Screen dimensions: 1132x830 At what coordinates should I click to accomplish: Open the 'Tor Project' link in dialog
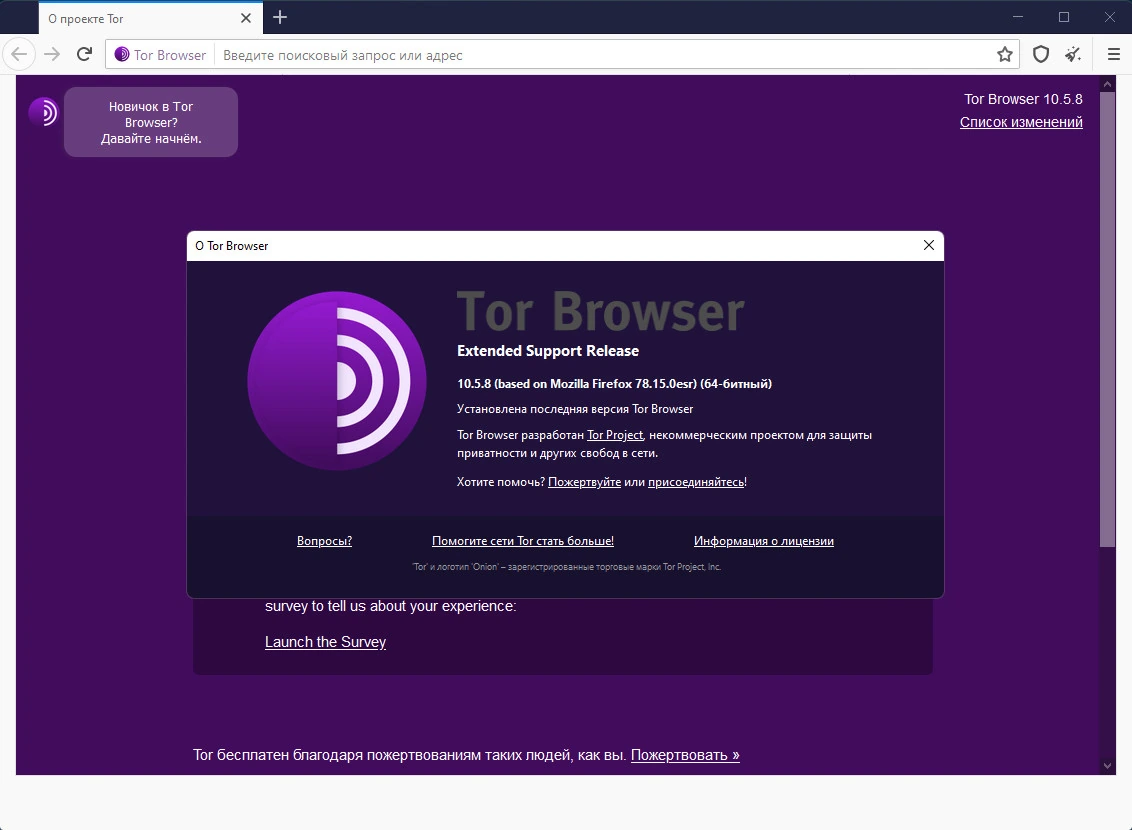coord(614,434)
